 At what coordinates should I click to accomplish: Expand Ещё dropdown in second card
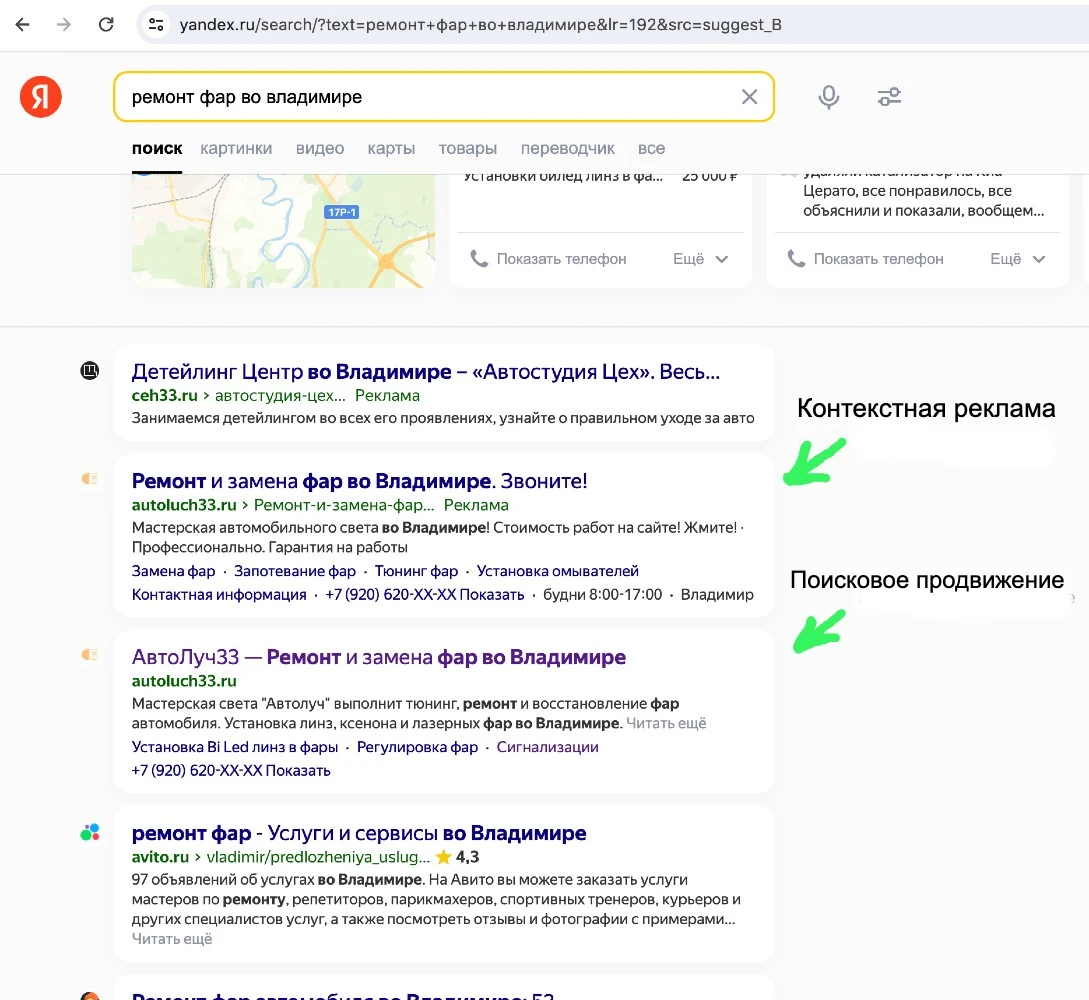1017,259
